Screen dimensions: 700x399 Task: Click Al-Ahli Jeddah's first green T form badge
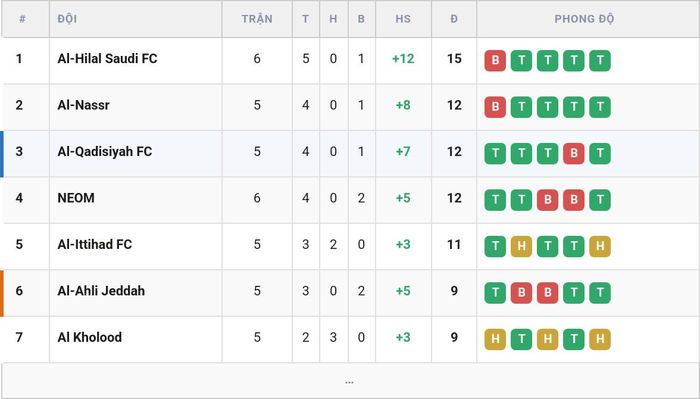(x=495, y=293)
